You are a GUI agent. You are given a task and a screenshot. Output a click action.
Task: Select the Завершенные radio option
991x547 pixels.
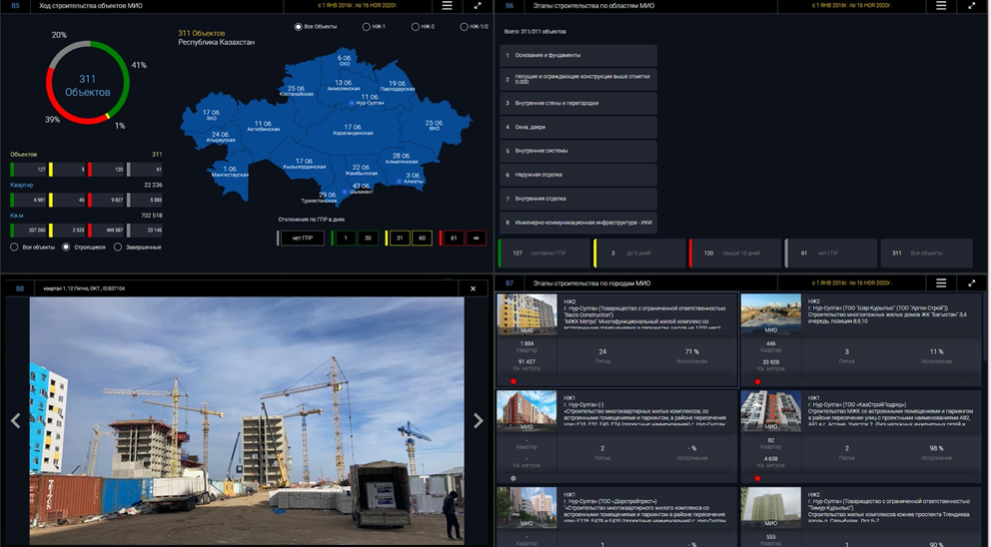point(118,247)
